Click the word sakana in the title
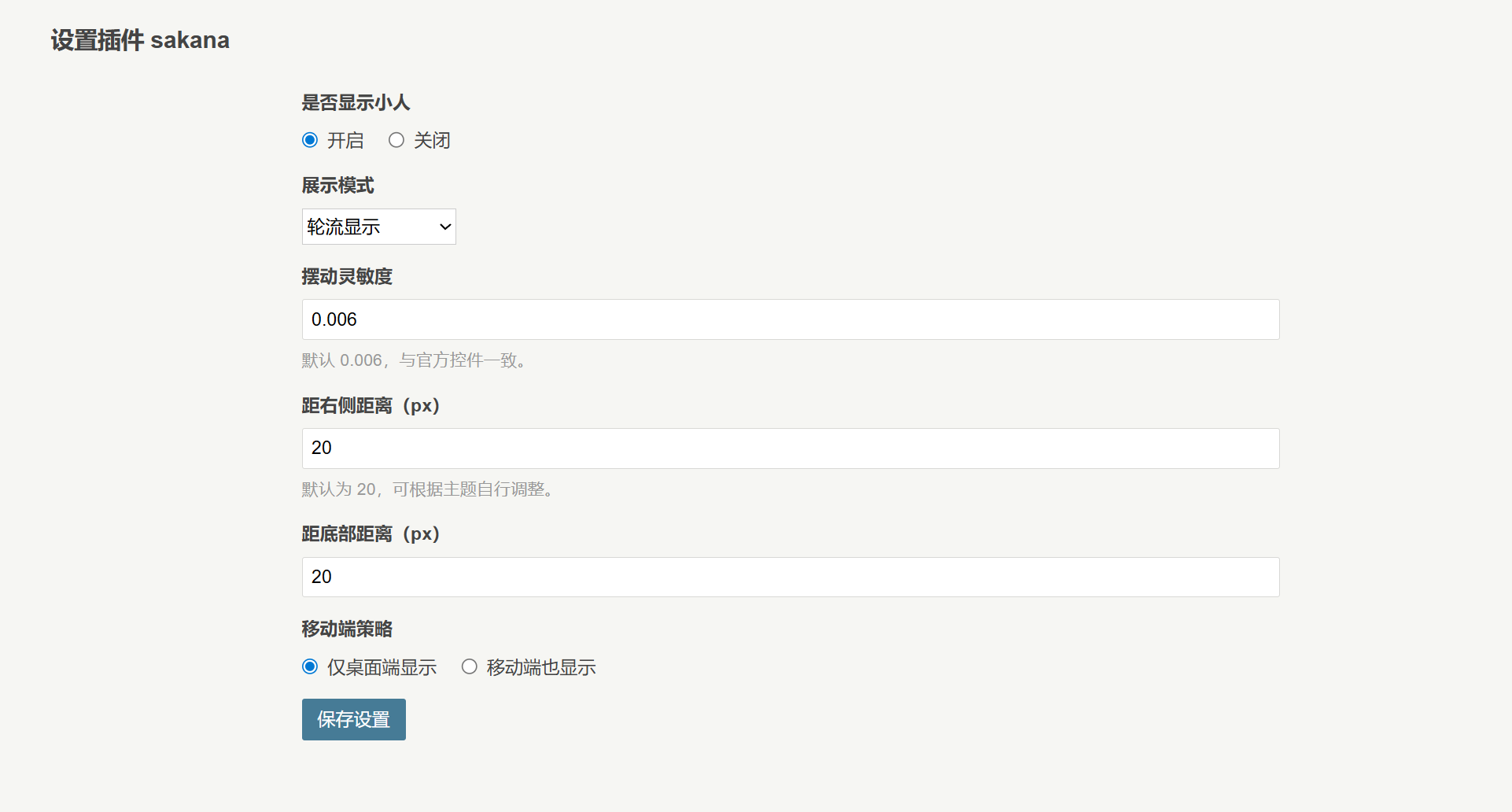This screenshot has height=812, width=1512. (190, 40)
